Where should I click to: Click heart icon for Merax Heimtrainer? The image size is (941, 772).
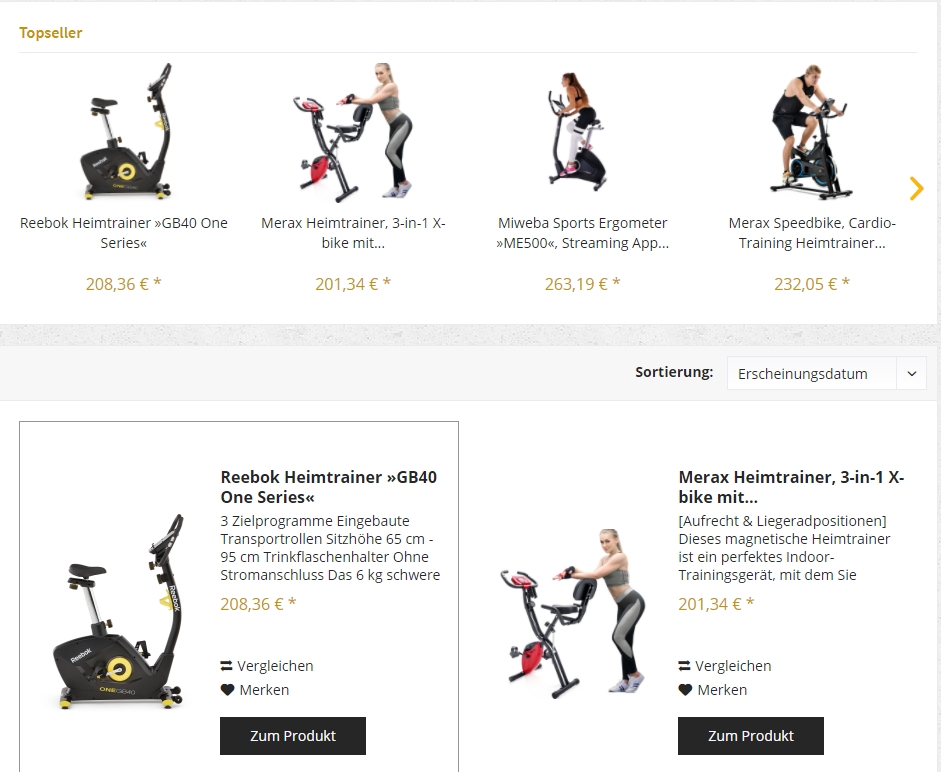pyautogui.click(x=685, y=690)
